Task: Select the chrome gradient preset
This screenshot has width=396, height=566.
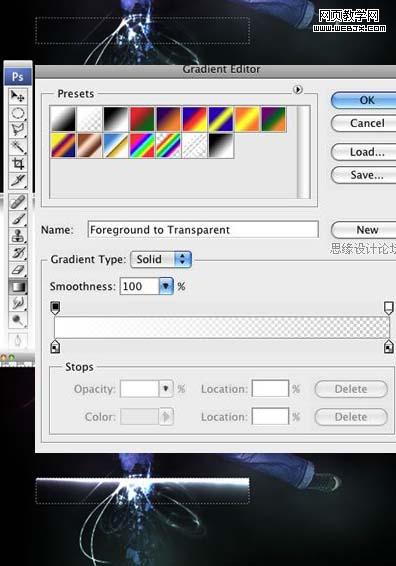Action: (x=116, y=145)
